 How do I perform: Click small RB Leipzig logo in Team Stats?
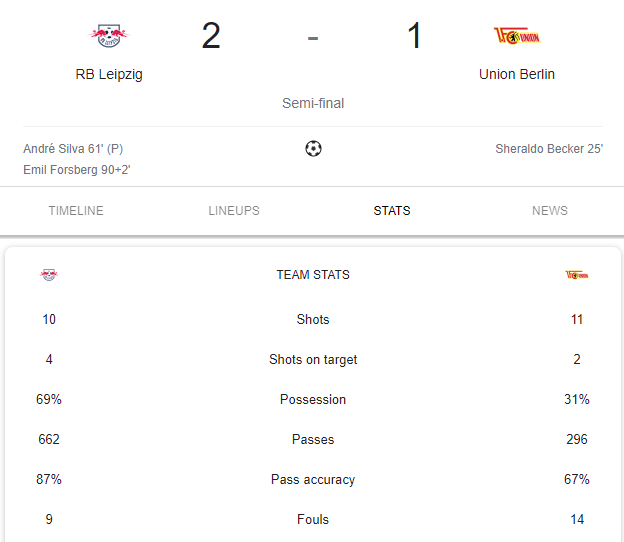[49, 275]
